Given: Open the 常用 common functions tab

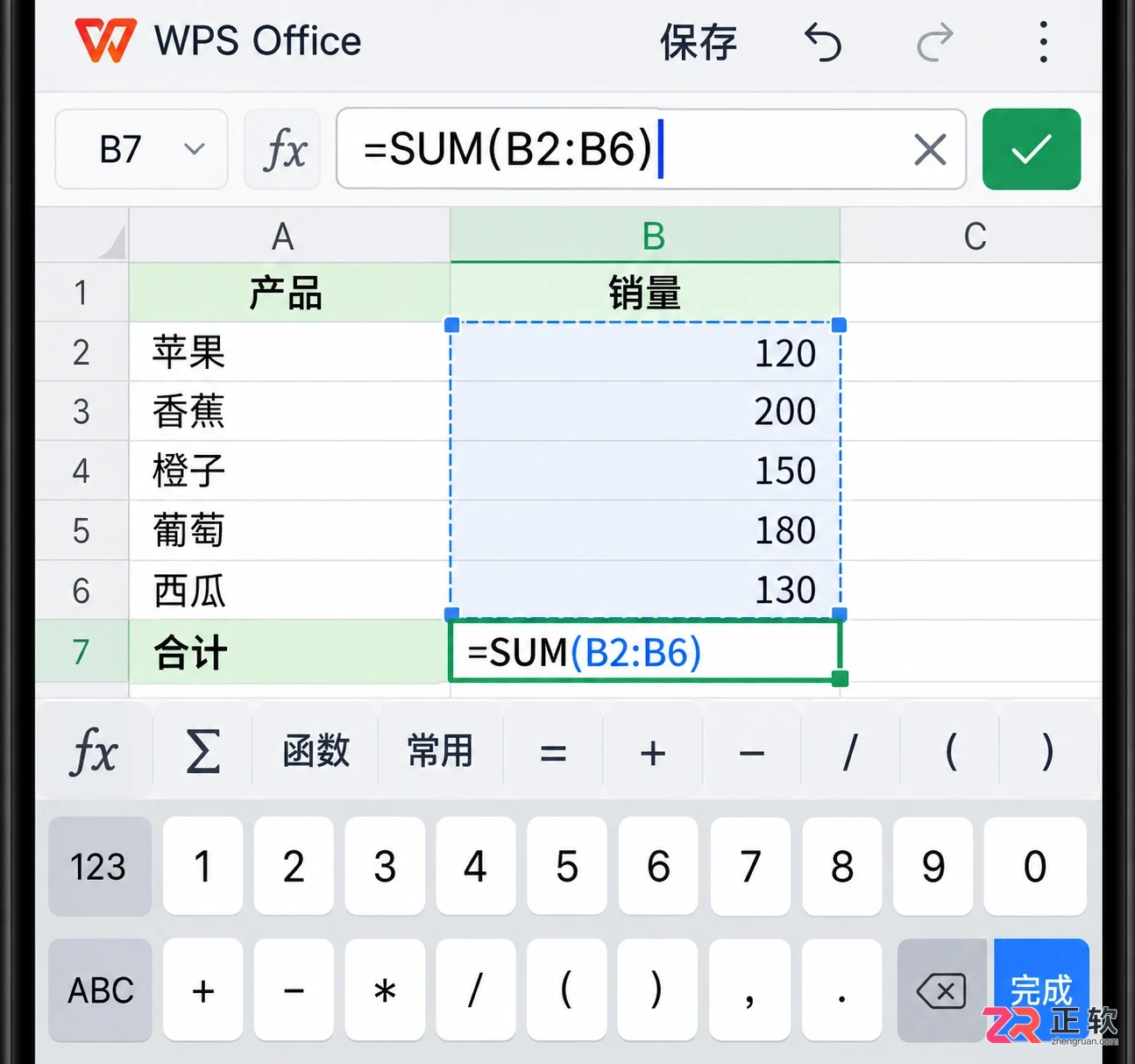Looking at the screenshot, I should 440,752.
